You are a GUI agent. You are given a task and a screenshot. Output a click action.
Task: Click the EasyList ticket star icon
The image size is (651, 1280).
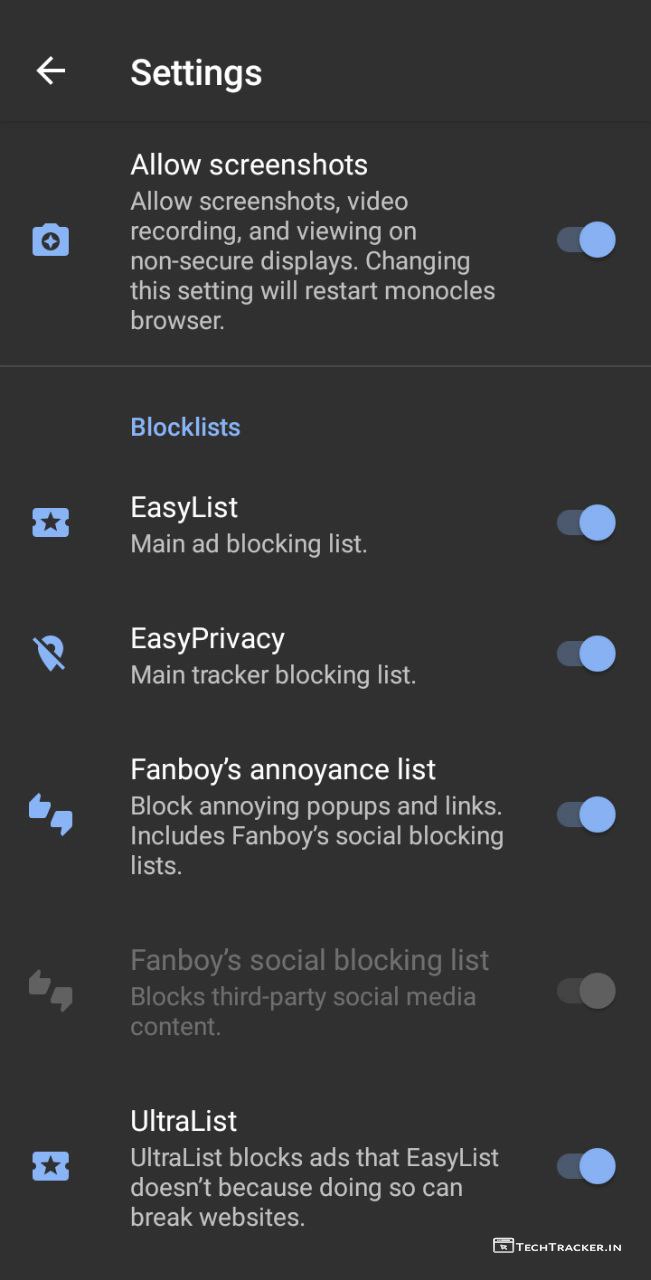point(50,523)
